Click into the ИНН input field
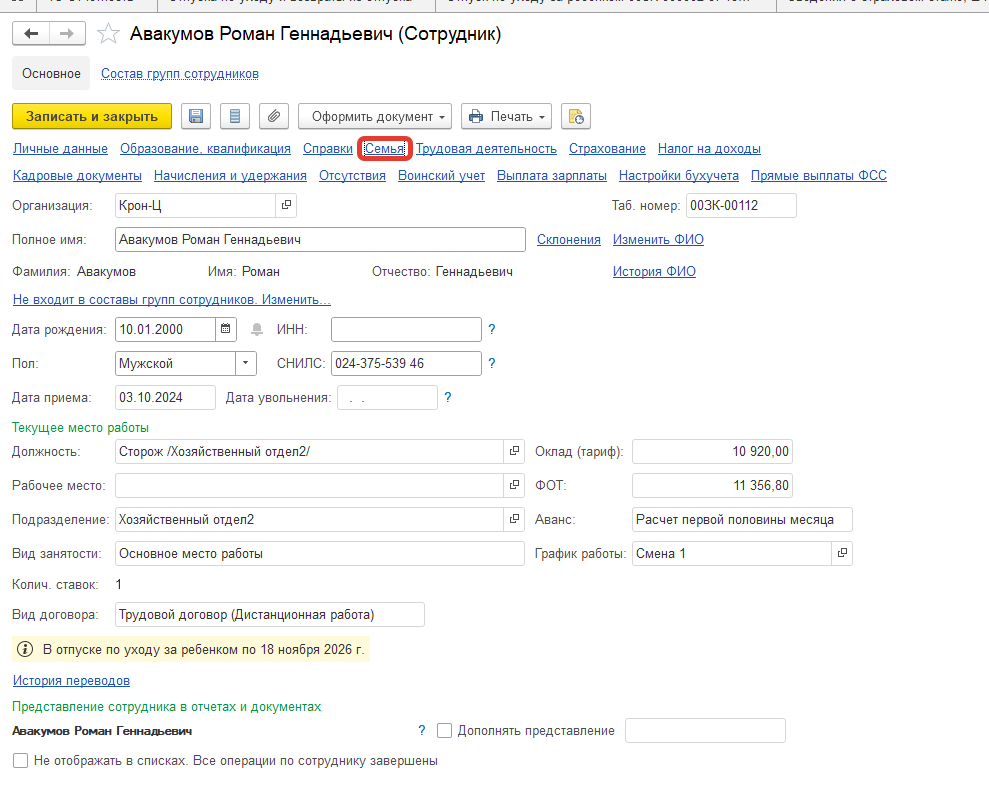The width and height of the screenshot is (989, 796). (405, 329)
